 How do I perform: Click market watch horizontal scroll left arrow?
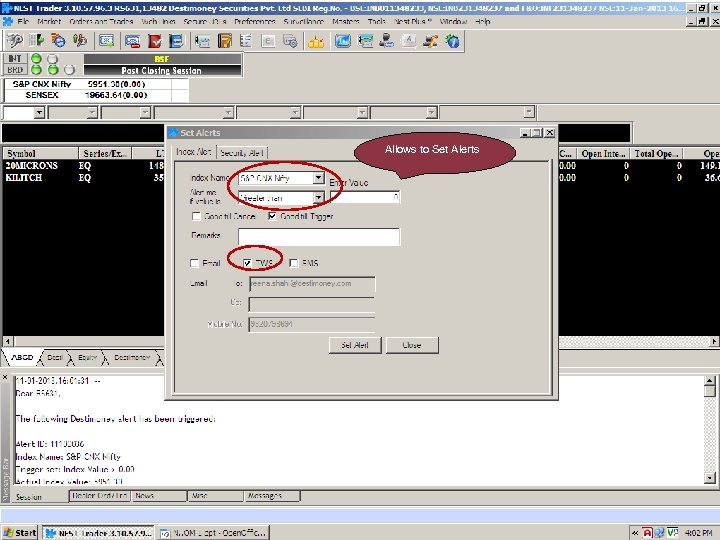(7, 341)
